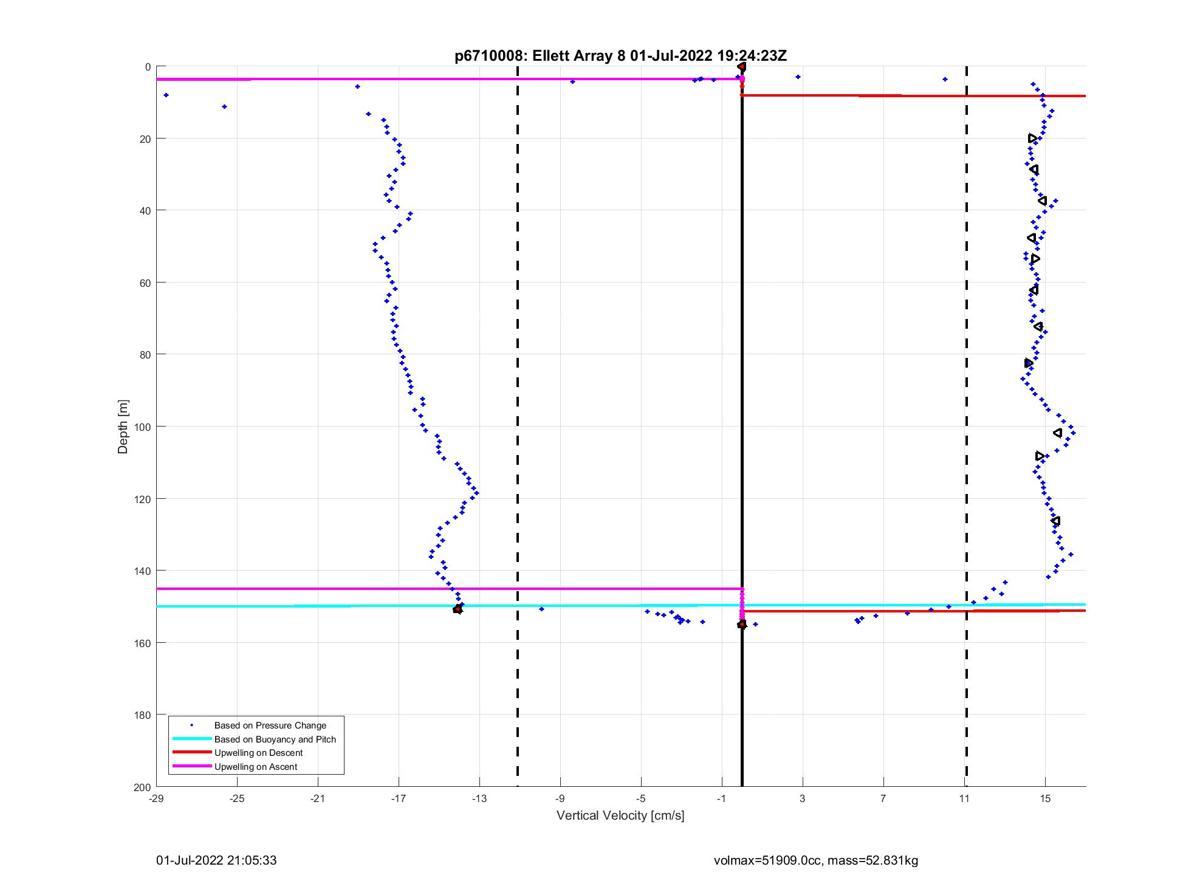Click y-axis tick label '120'
This screenshot has width=1200, height=885.
pos(142,499)
